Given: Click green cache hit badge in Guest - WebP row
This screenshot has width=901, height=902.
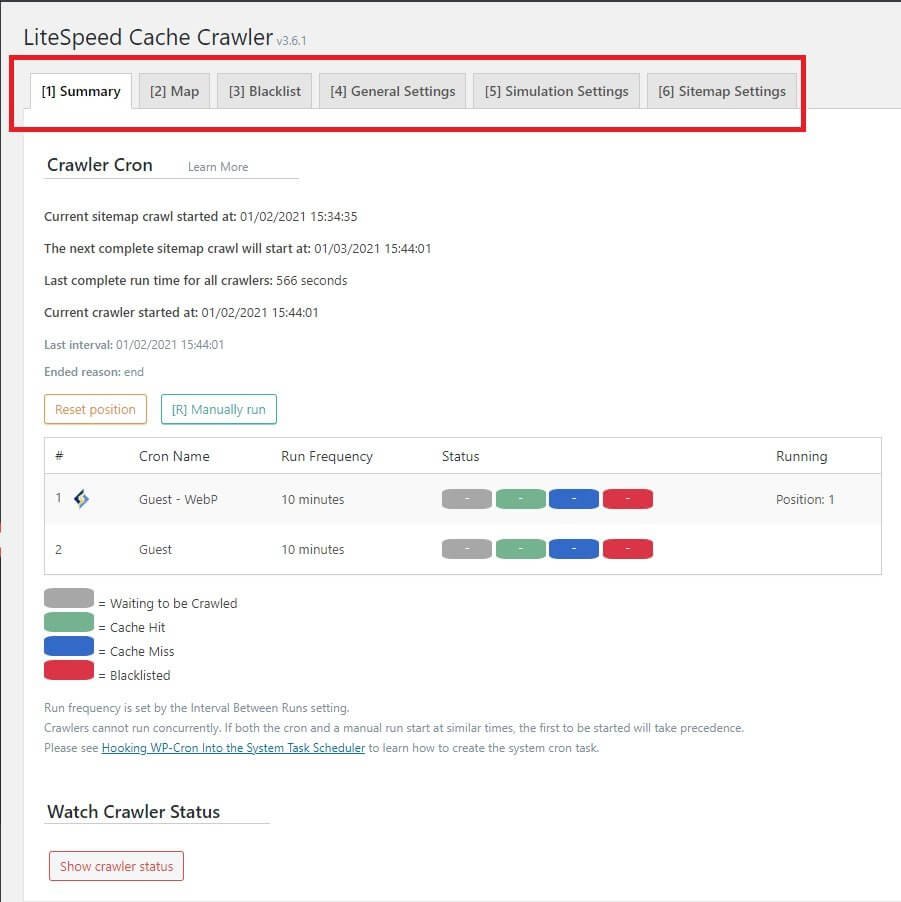Looking at the screenshot, I should [x=521, y=499].
